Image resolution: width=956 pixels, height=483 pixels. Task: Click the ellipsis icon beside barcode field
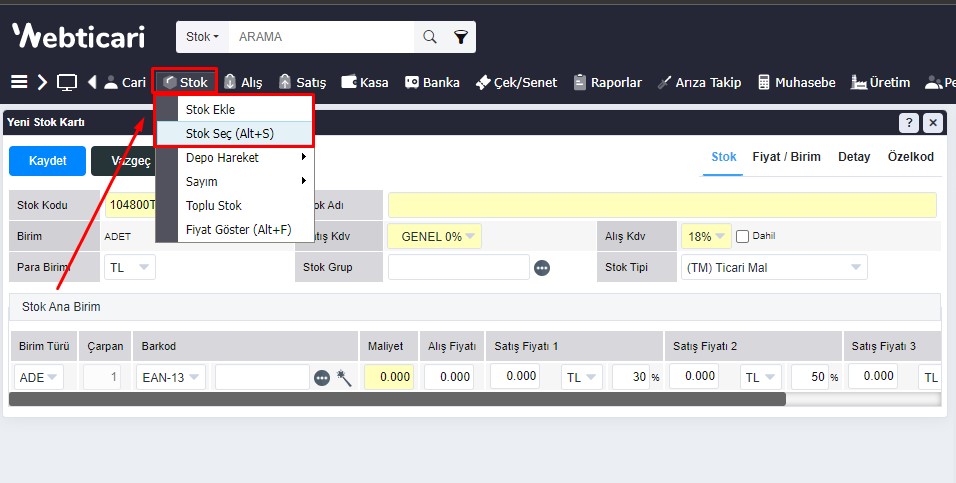[322, 377]
